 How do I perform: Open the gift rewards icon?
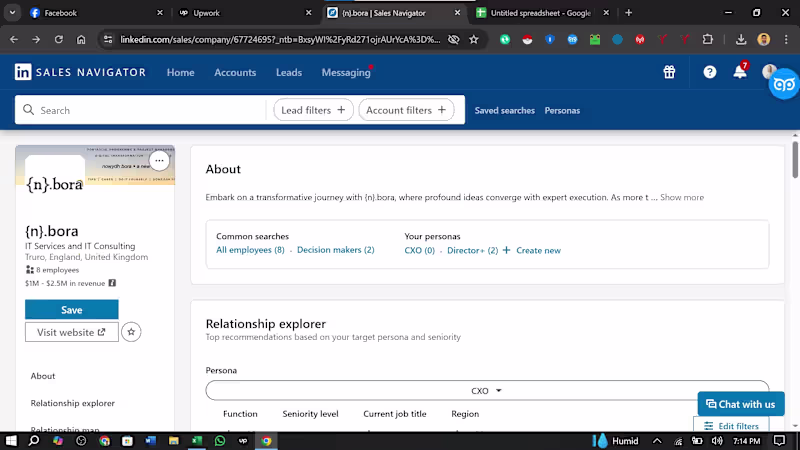669,72
